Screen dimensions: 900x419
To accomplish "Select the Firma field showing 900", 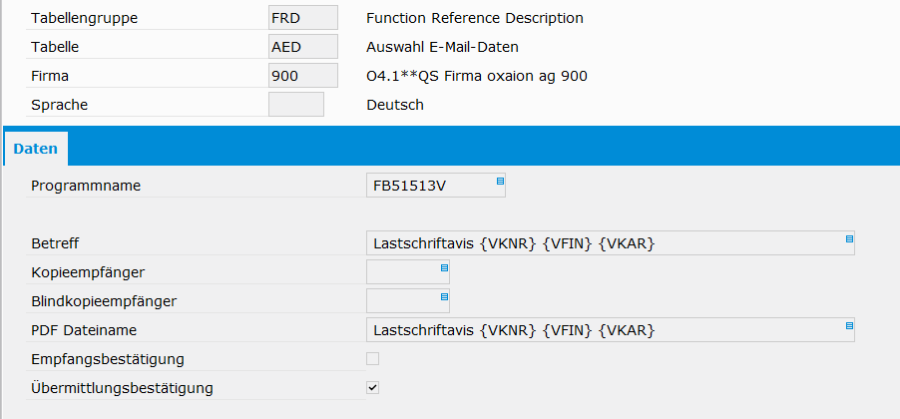I will coord(302,76).
